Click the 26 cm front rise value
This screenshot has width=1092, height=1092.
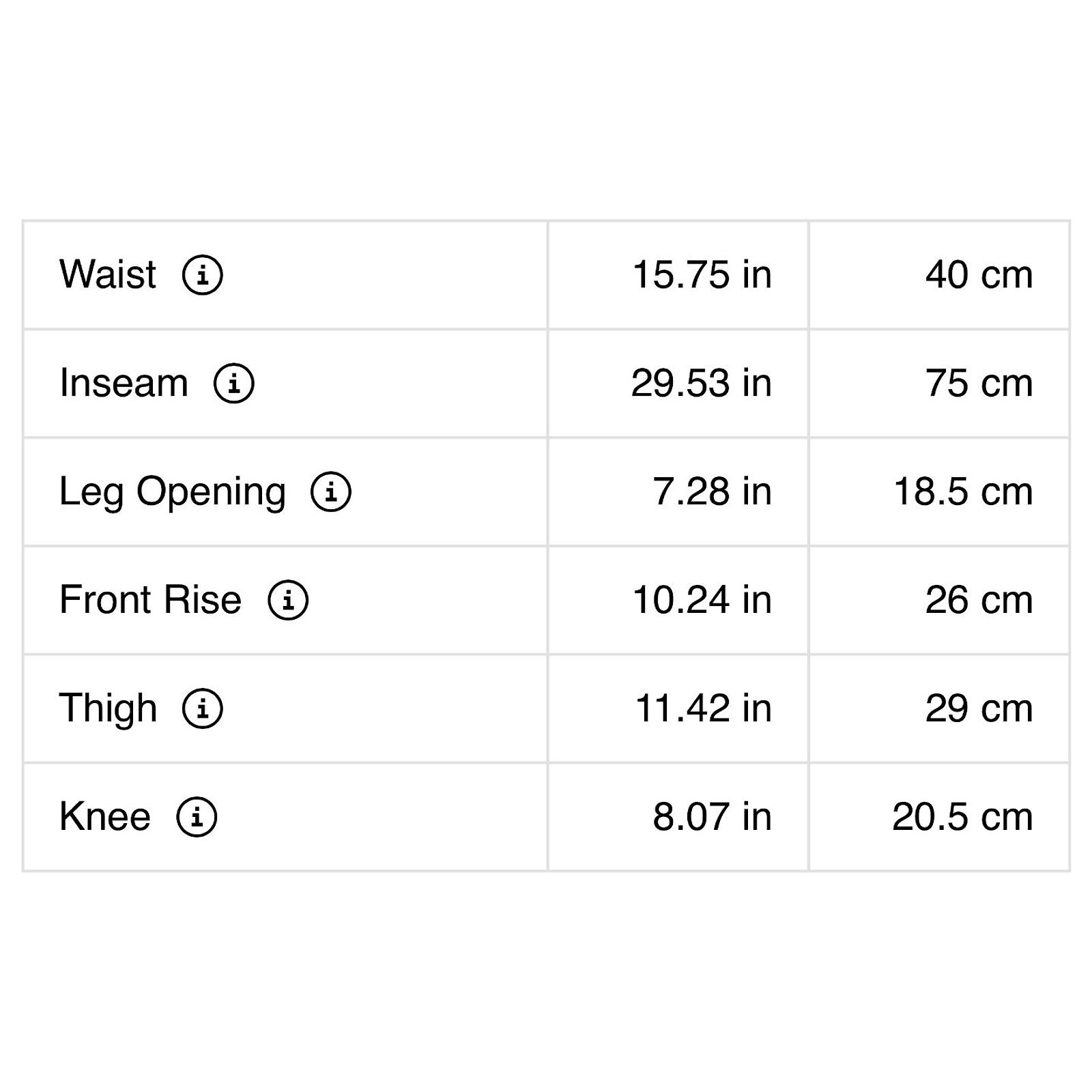pyautogui.click(x=979, y=600)
